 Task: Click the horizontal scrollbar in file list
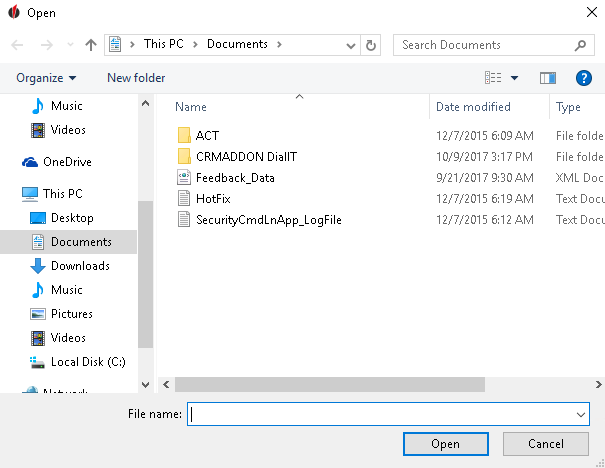coord(330,383)
